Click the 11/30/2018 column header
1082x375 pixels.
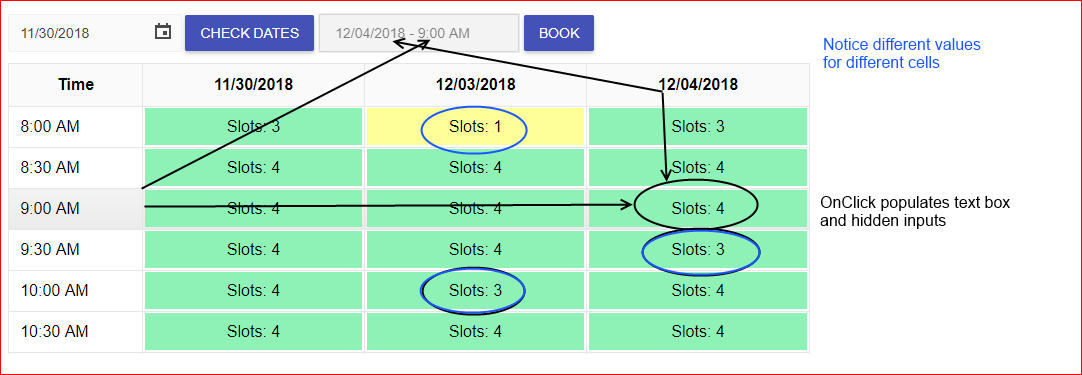click(253, 85)
